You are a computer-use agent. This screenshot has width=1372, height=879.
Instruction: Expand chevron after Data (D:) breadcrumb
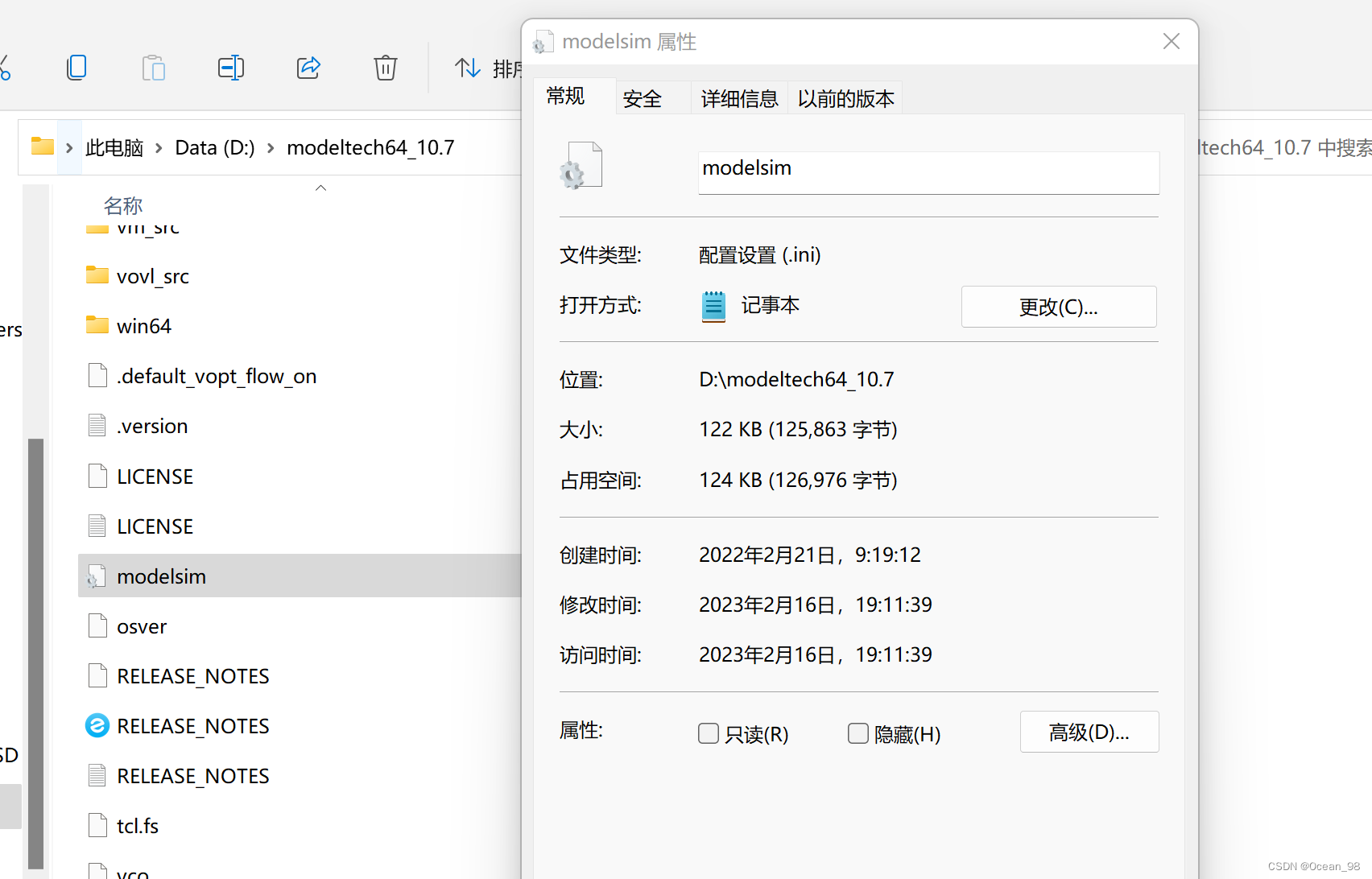pyautogui.click(x=271, y=148)
